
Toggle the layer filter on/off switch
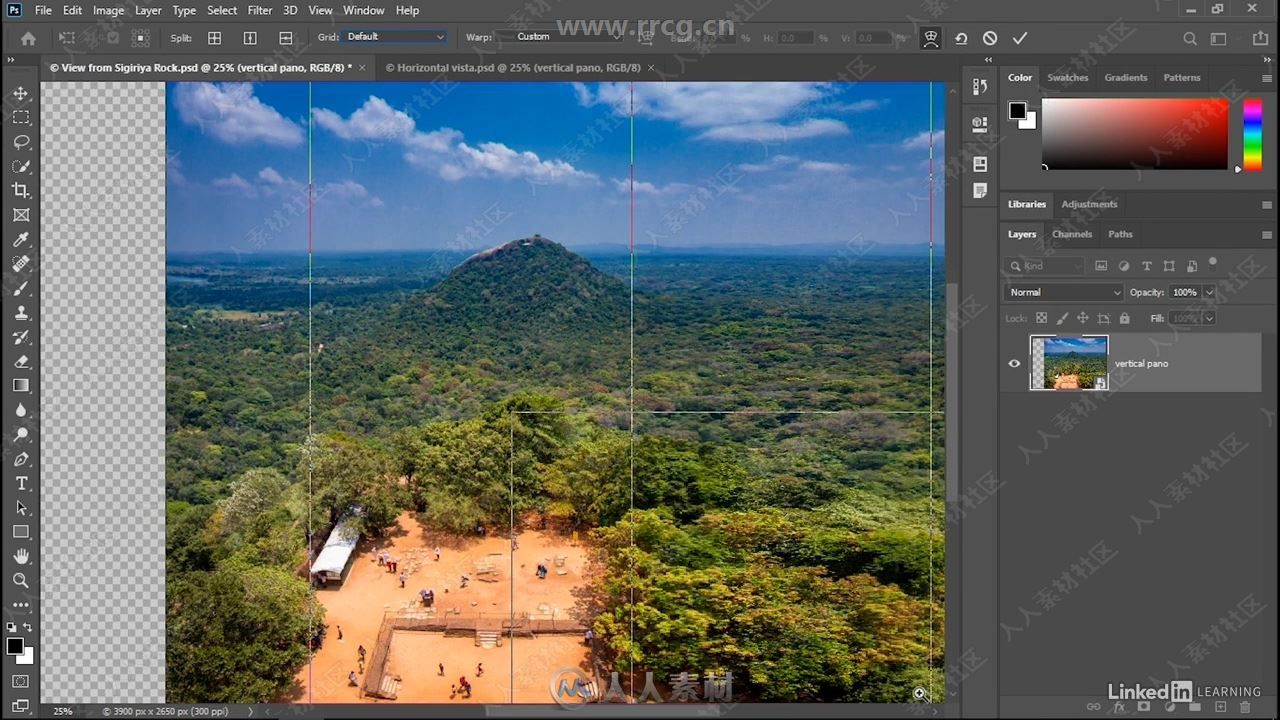1213,263
